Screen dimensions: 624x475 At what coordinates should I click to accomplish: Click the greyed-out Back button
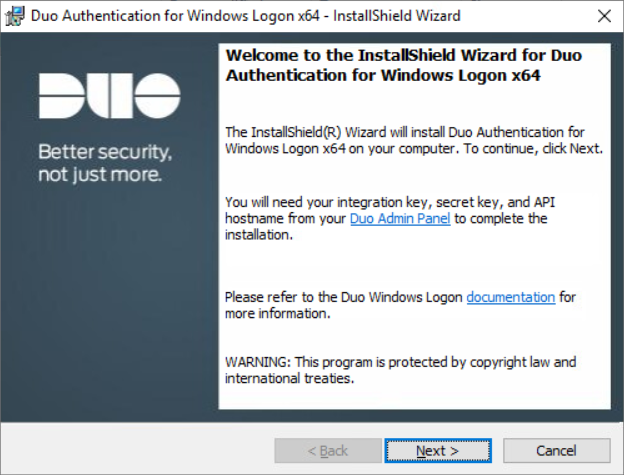coord(327,451)
